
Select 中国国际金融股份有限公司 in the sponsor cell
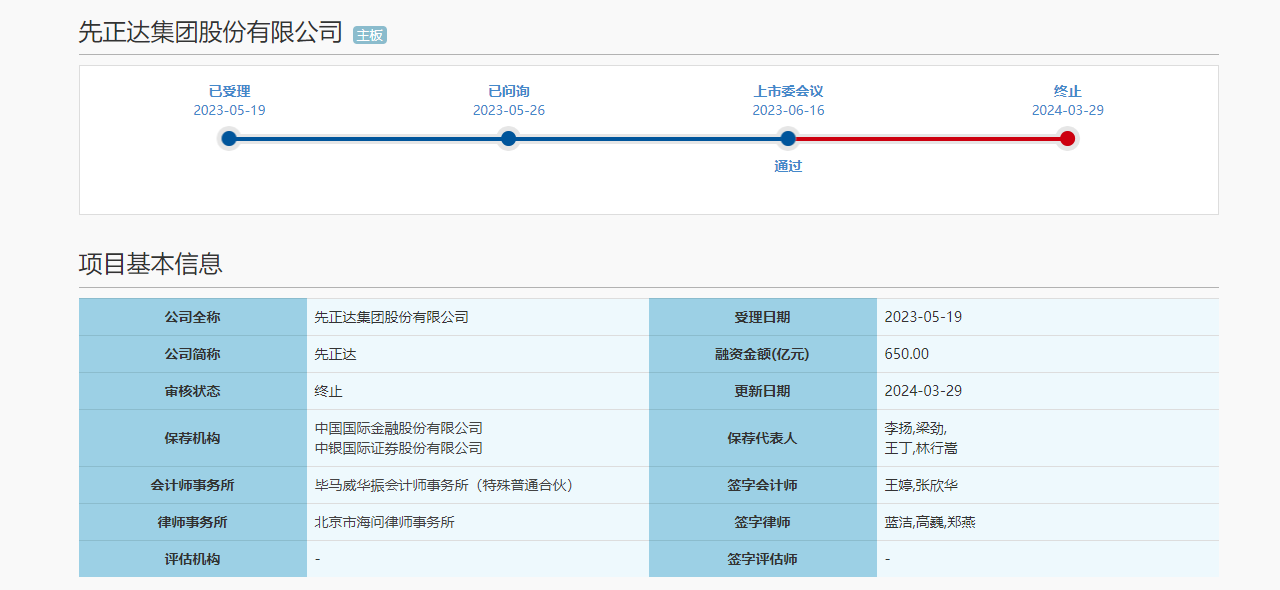coord(398,429)
